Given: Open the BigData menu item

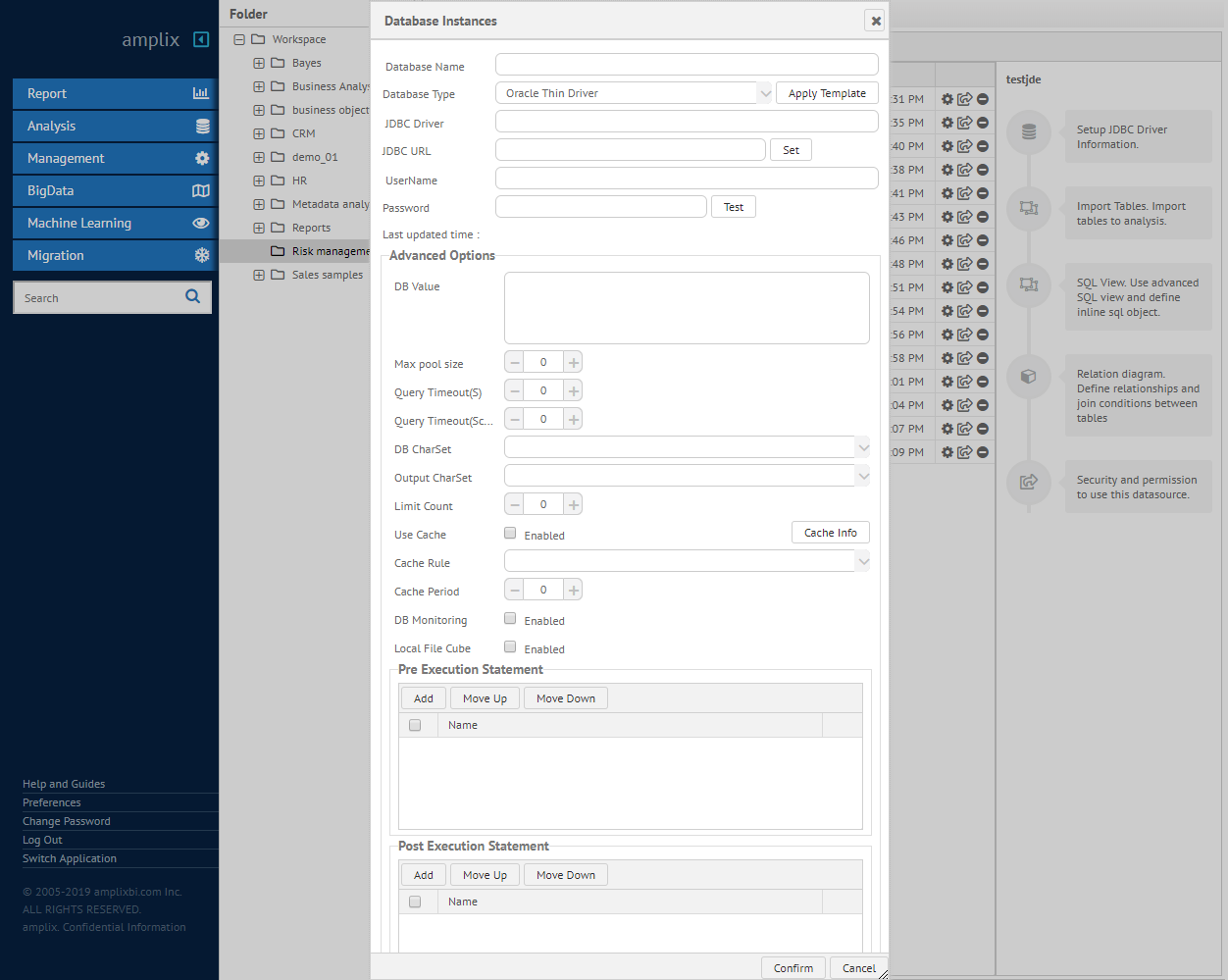Looking at the screenshot, I should click(x=113, y=190).
